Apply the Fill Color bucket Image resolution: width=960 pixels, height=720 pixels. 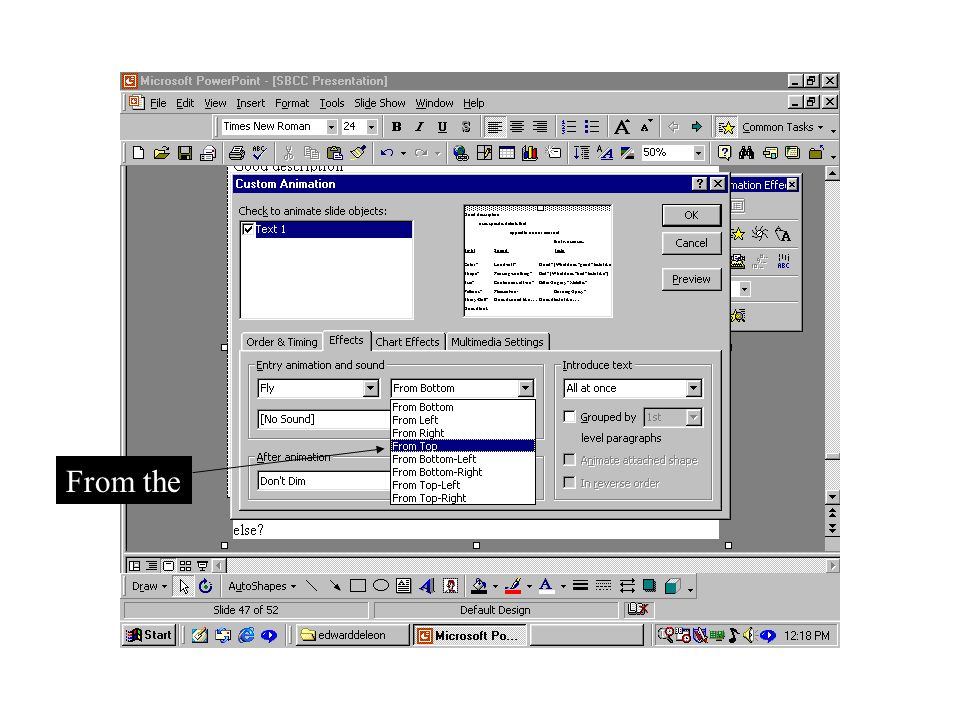479,586
